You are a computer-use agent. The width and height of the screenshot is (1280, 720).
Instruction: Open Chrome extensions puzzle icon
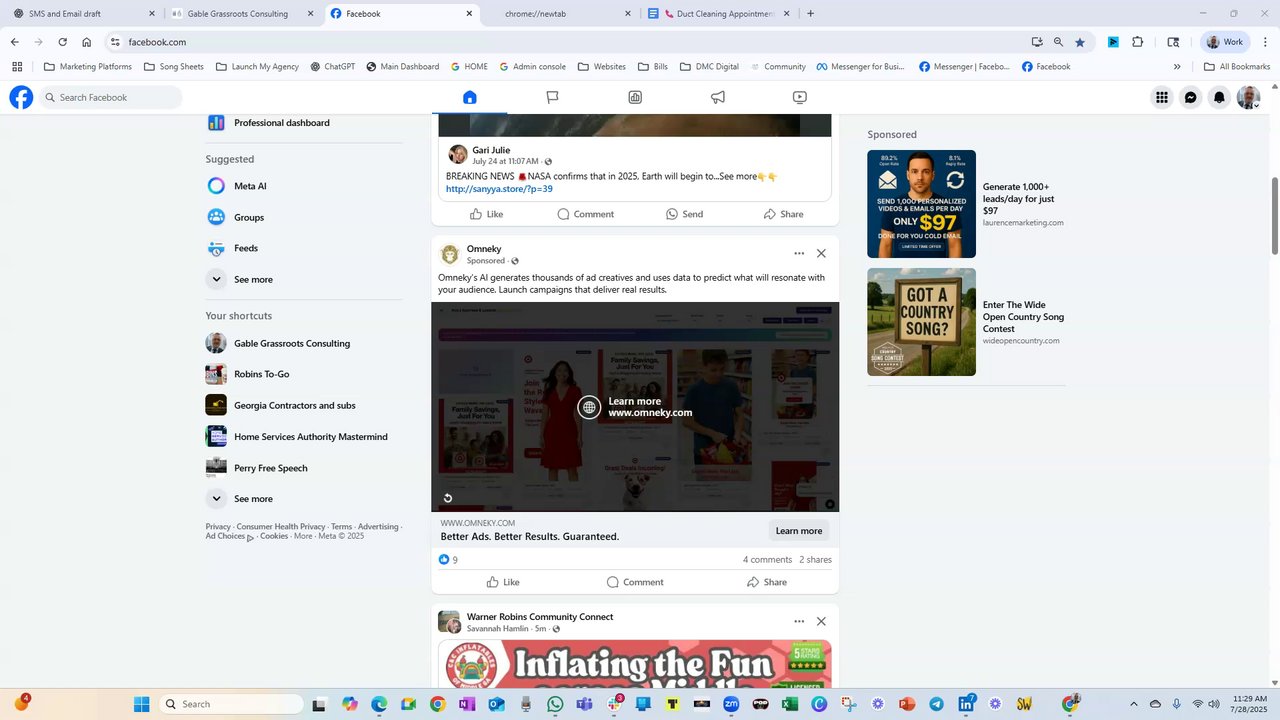(x=1137, y=42)
